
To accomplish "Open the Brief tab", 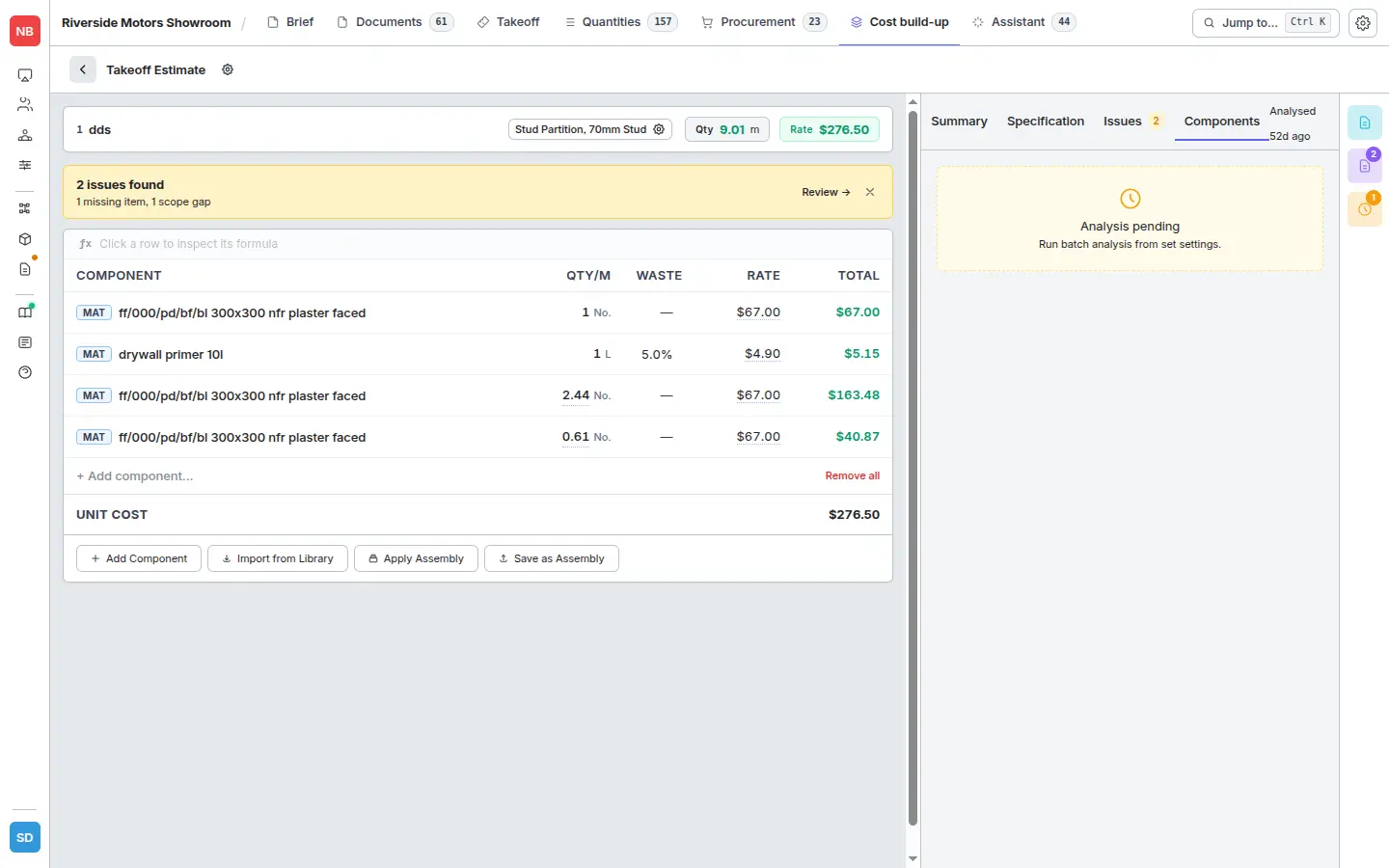I will pyautogui.click(x=290, y=22).
